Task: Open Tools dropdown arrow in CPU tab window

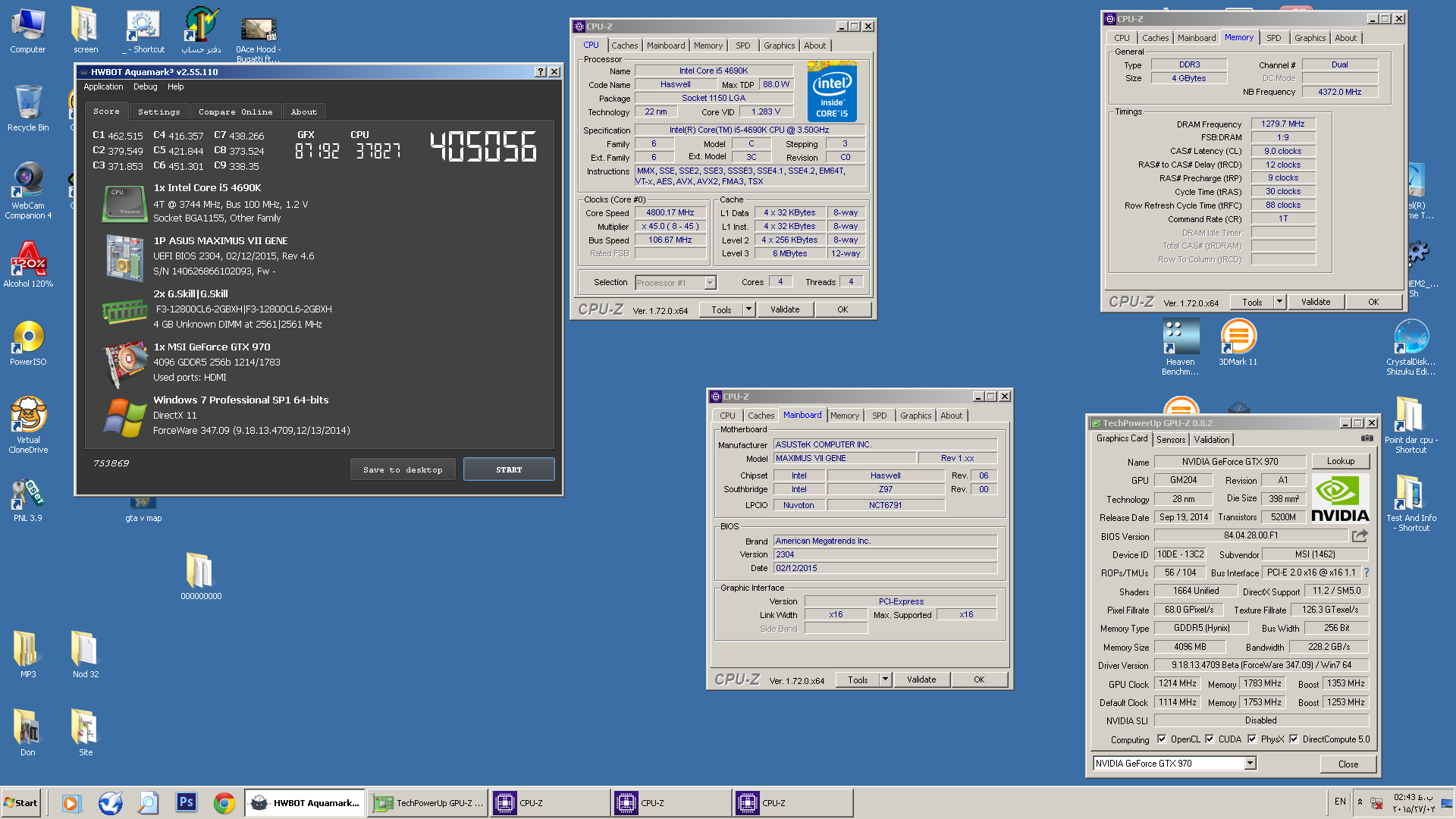Action: pos(748,309)
